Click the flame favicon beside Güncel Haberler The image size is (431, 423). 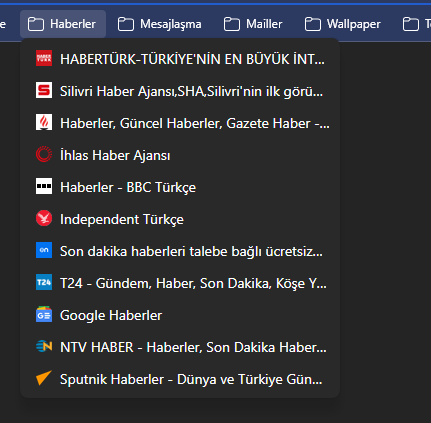coord(44,122)
